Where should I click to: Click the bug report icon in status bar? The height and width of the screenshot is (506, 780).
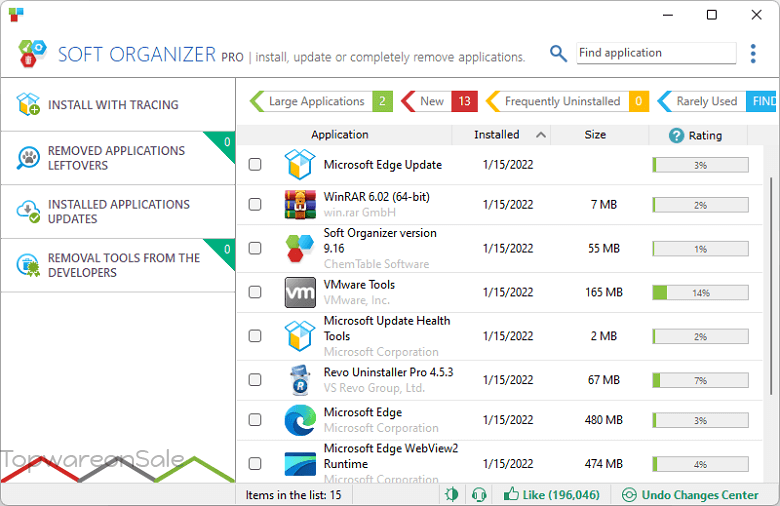tap(452, 495)
